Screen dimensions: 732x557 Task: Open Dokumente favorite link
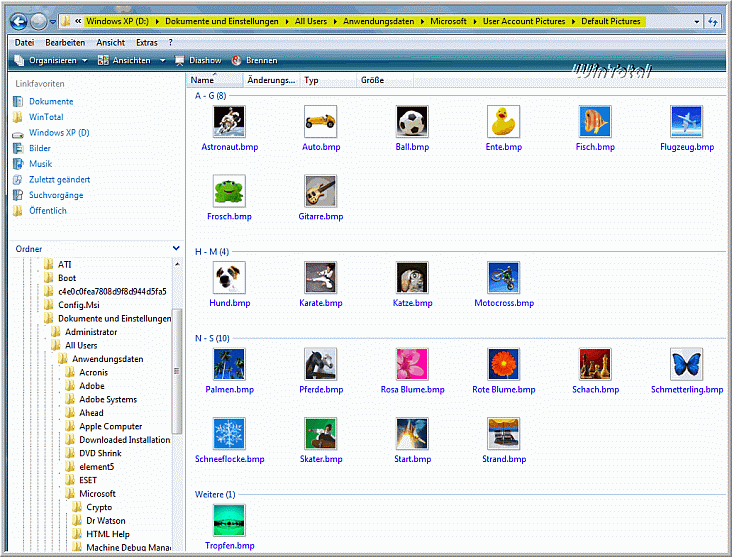point(51,101)
